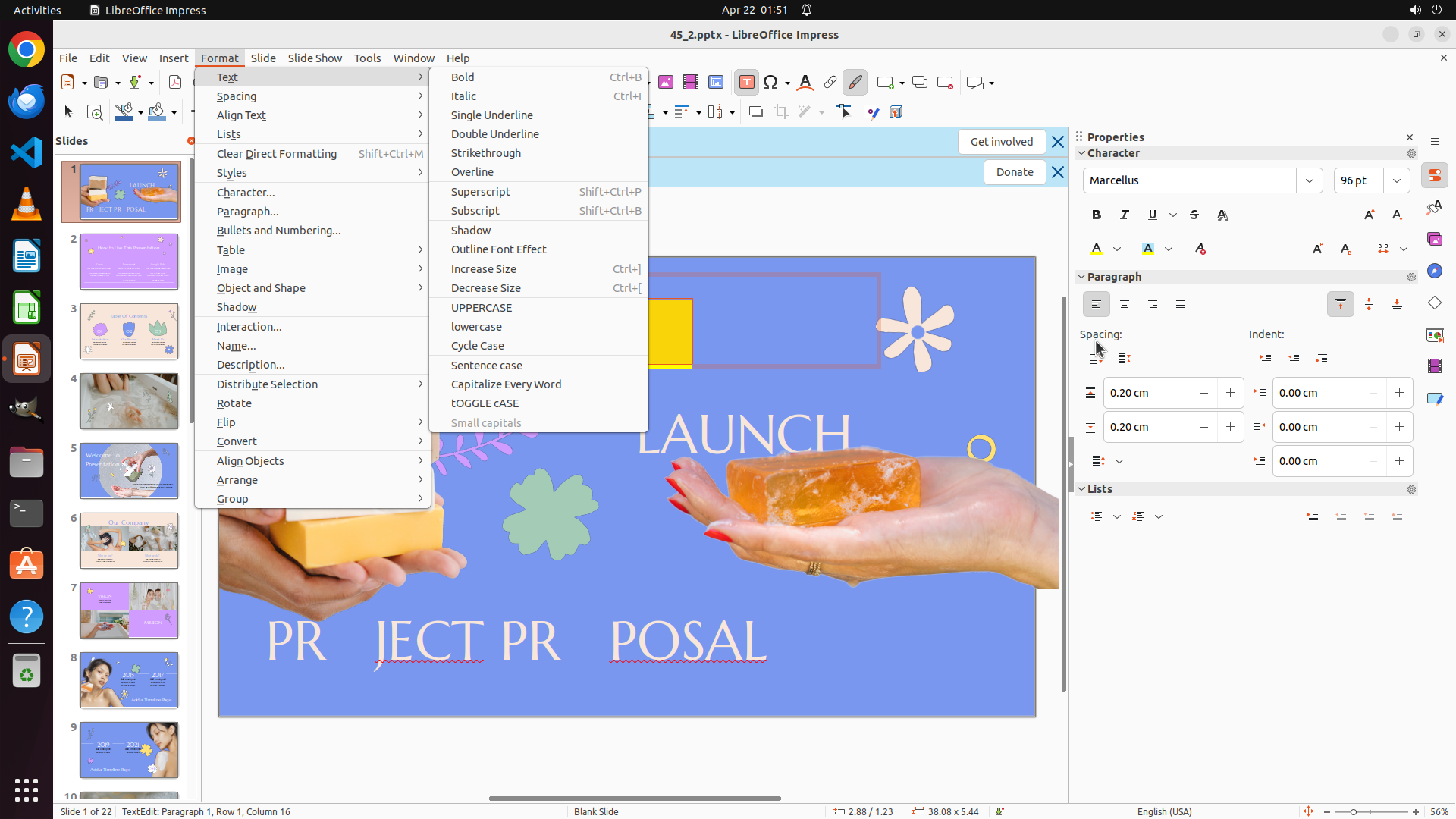The height and width of the screenshot is (819, 1456).
Task: Click the Increase Font Size sidebar icon
Action: coord(1369,215)
